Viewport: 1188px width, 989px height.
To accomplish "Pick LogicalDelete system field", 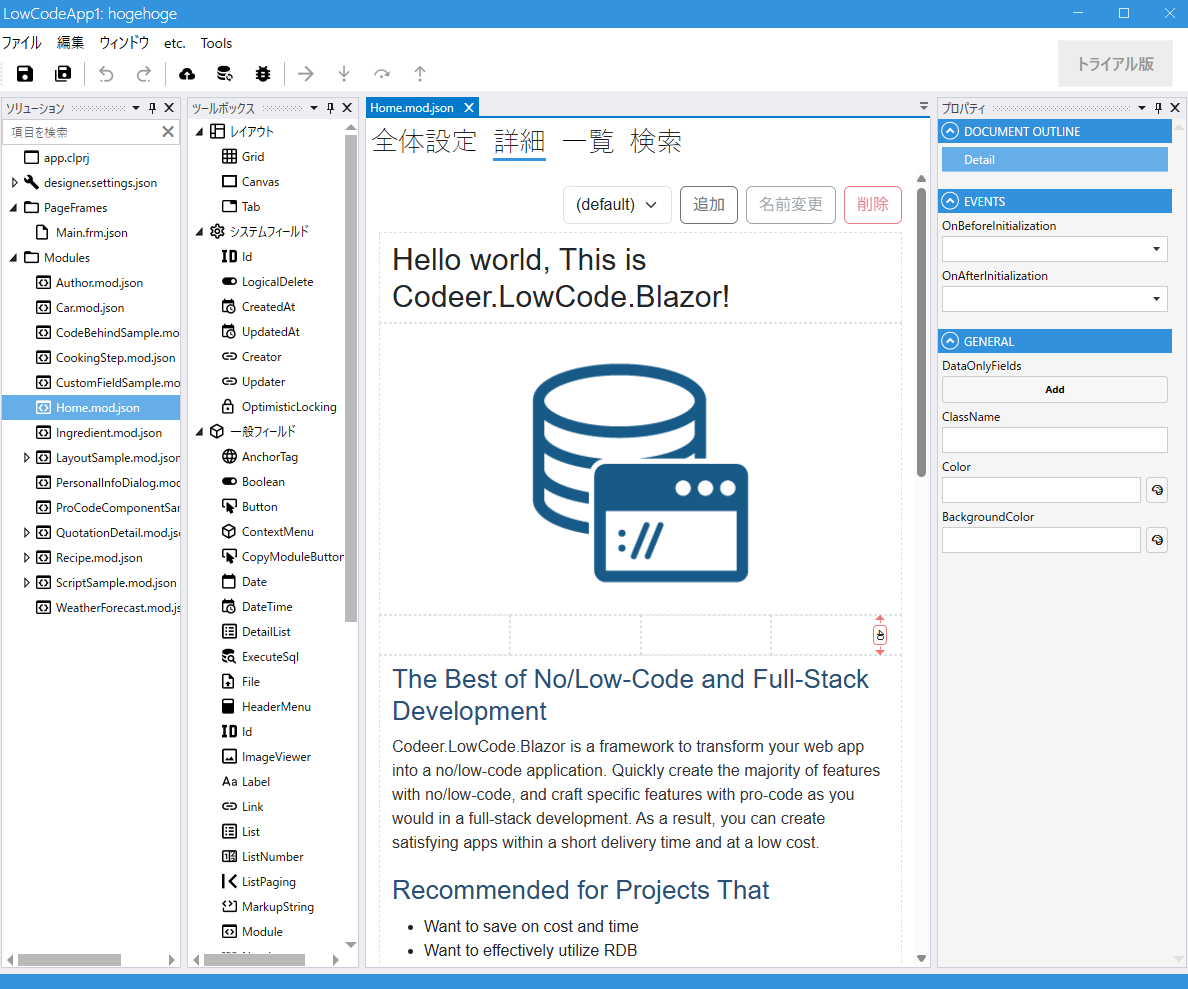I will click(267, 281).
